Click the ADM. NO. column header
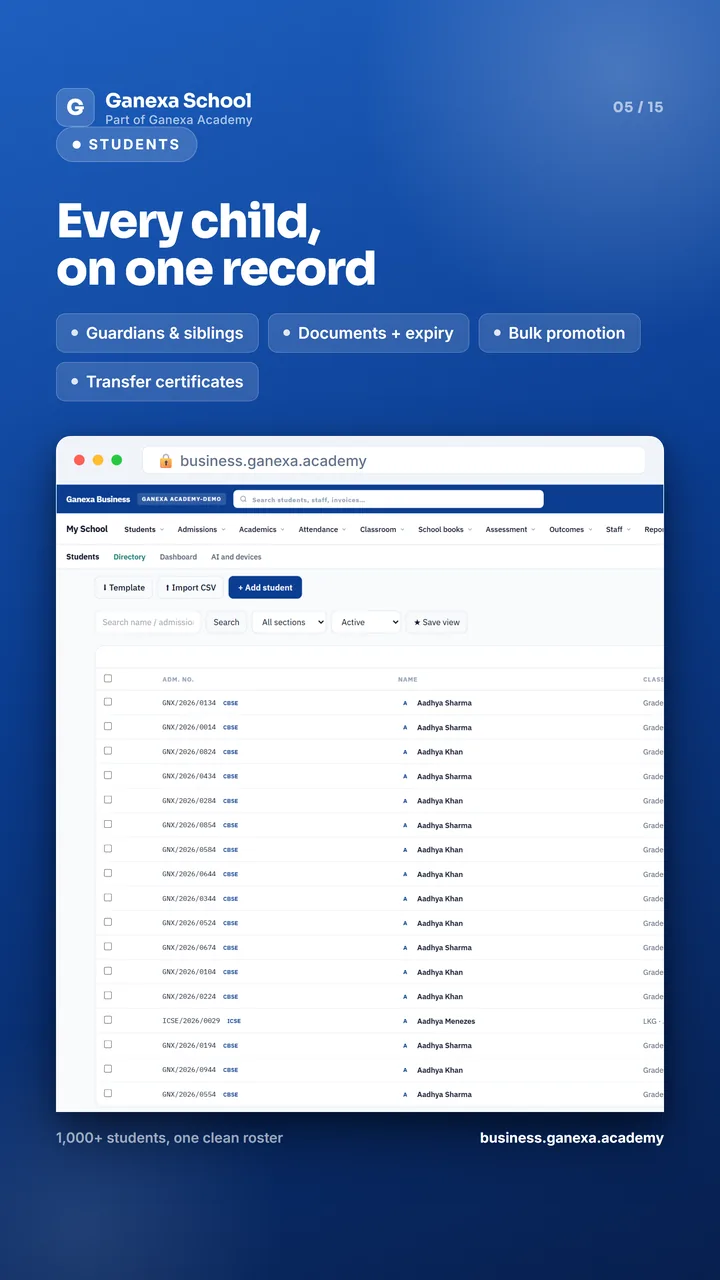 coord(178,680)
